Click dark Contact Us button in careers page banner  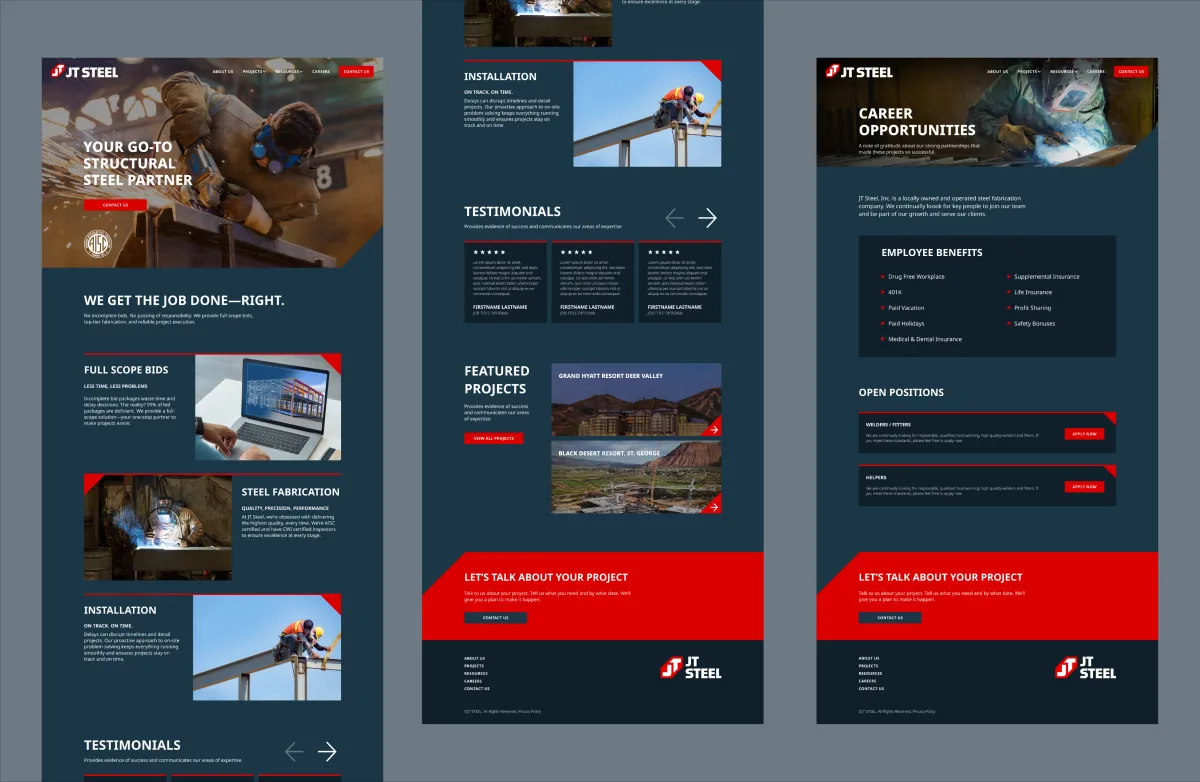(890, 618)
